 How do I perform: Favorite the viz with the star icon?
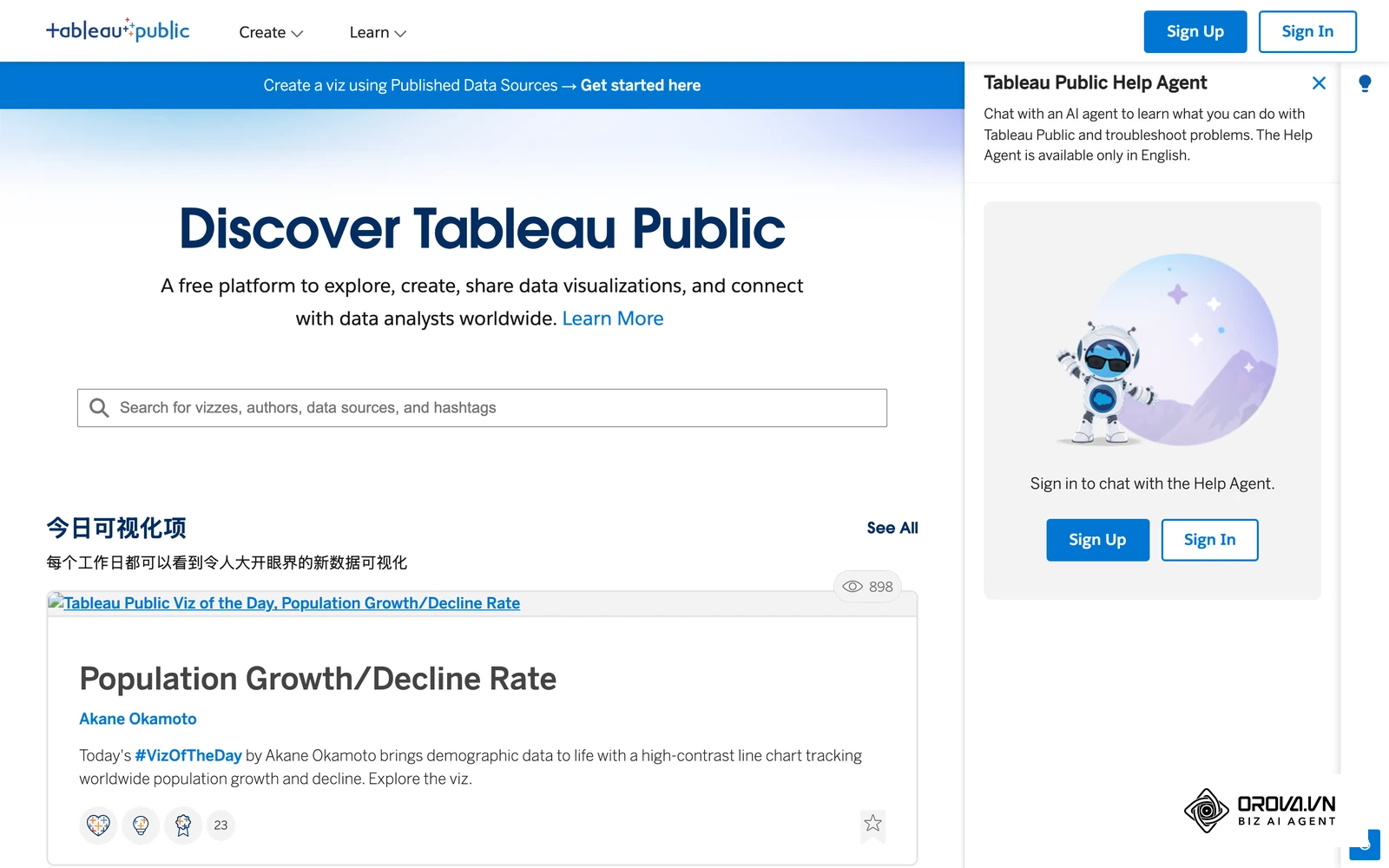[872, 824]
